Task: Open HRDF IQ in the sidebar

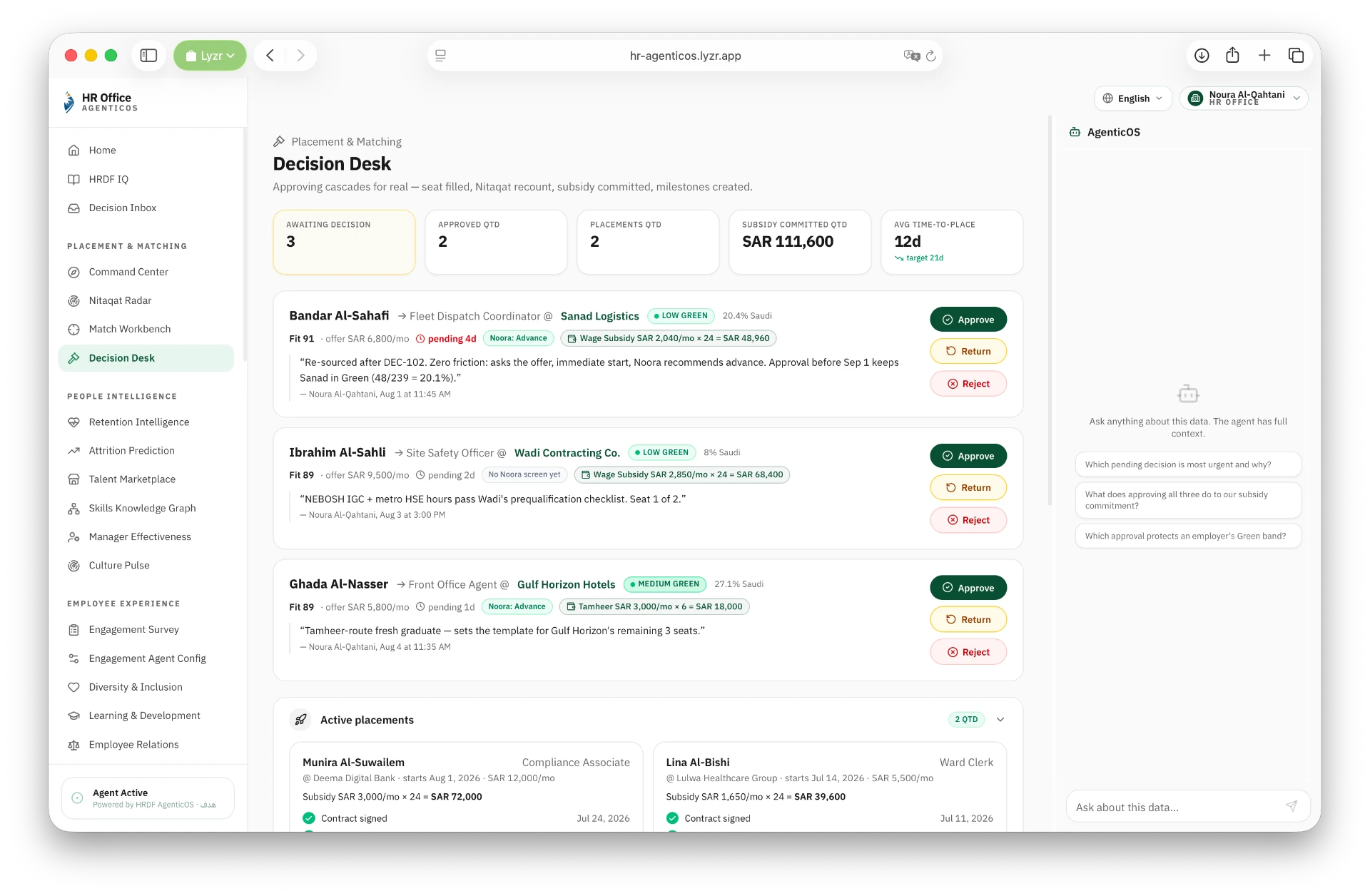Action: point(146,179)
